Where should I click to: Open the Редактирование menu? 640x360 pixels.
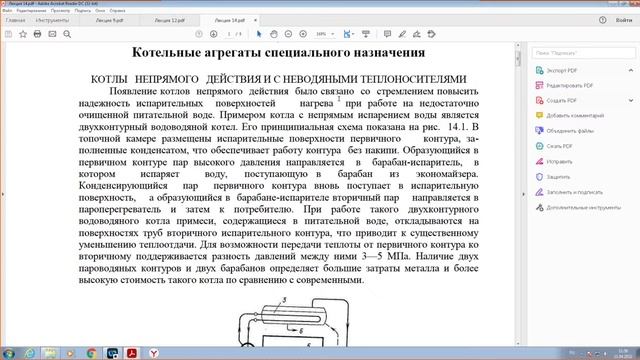pos(31,11)
